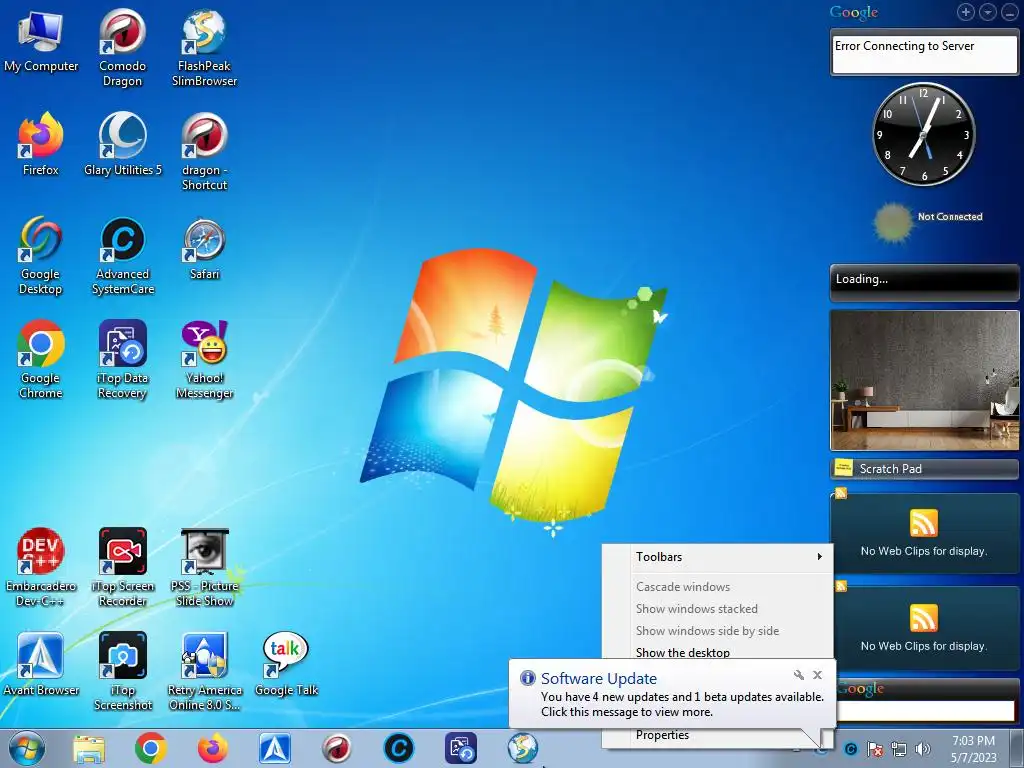Click the Error Connecting to Server gadget

924,54
